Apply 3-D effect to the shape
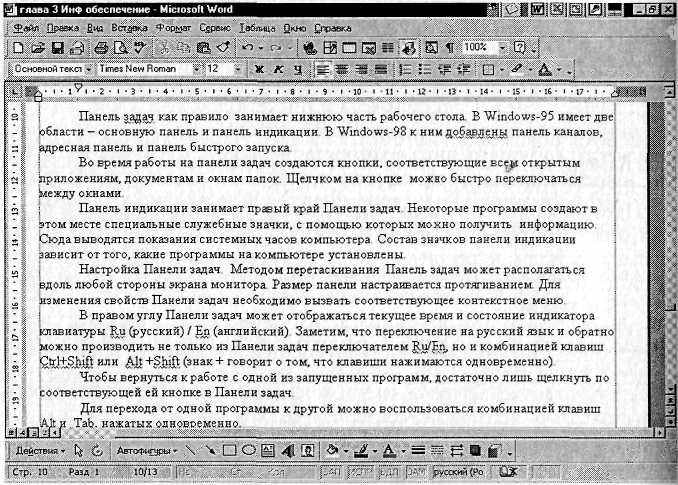This screenshot has height=485, width=678. [494, 451]
